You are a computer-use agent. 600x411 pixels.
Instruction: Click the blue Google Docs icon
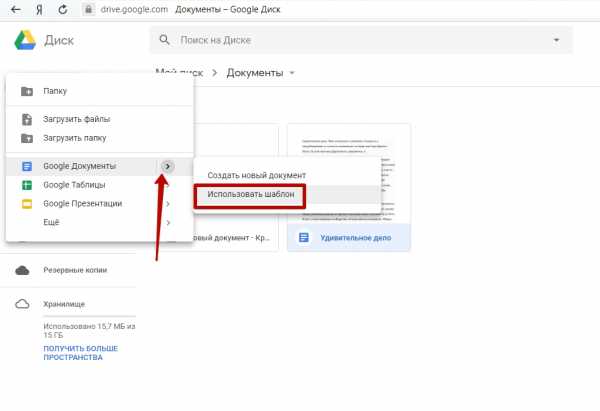click(27, 166)
